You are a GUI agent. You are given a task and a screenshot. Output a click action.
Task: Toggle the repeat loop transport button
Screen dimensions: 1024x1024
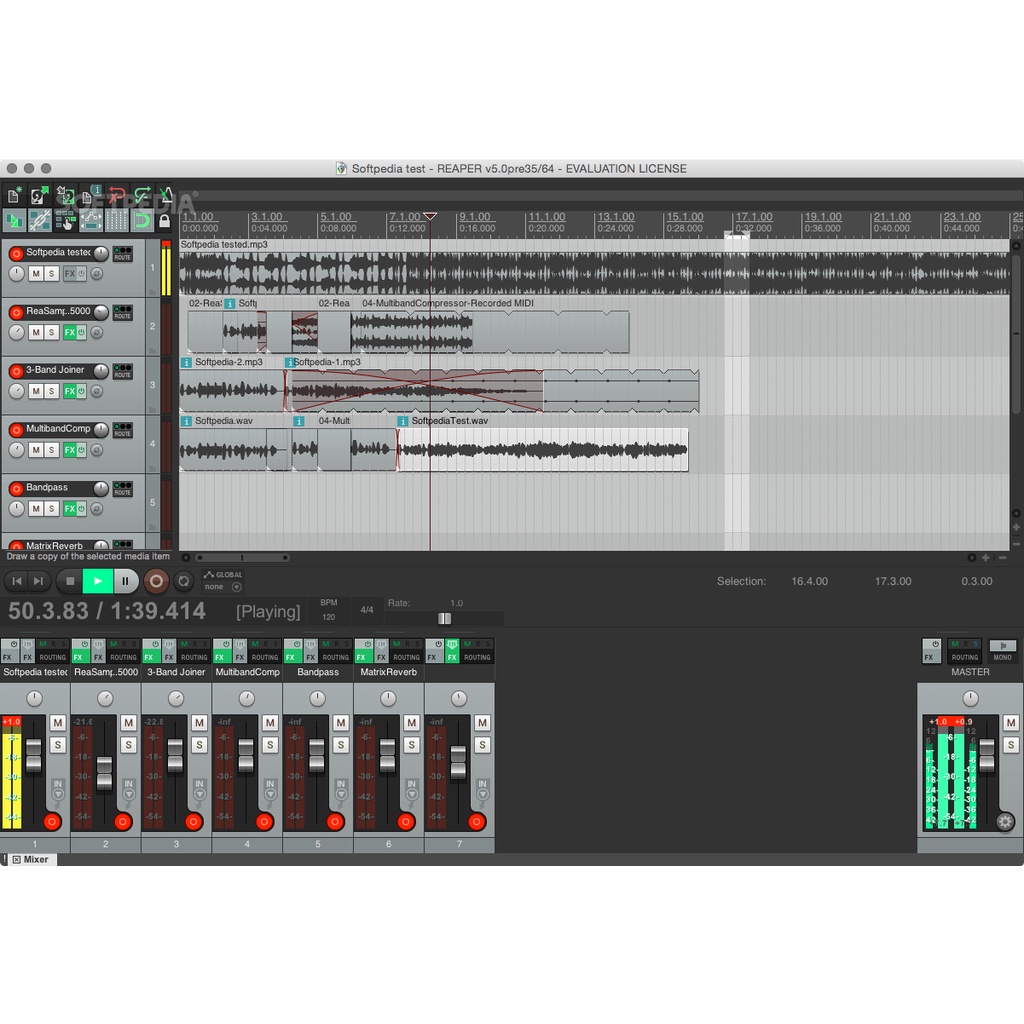click(184, 580)
